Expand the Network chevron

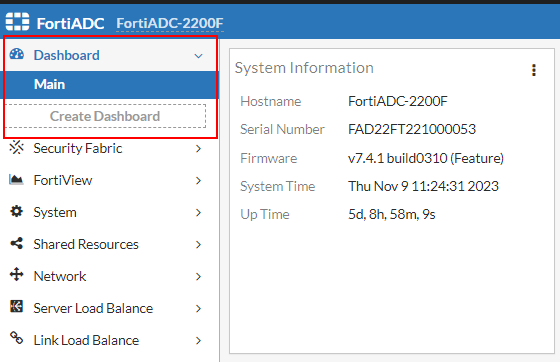click(x=199, y=277)
